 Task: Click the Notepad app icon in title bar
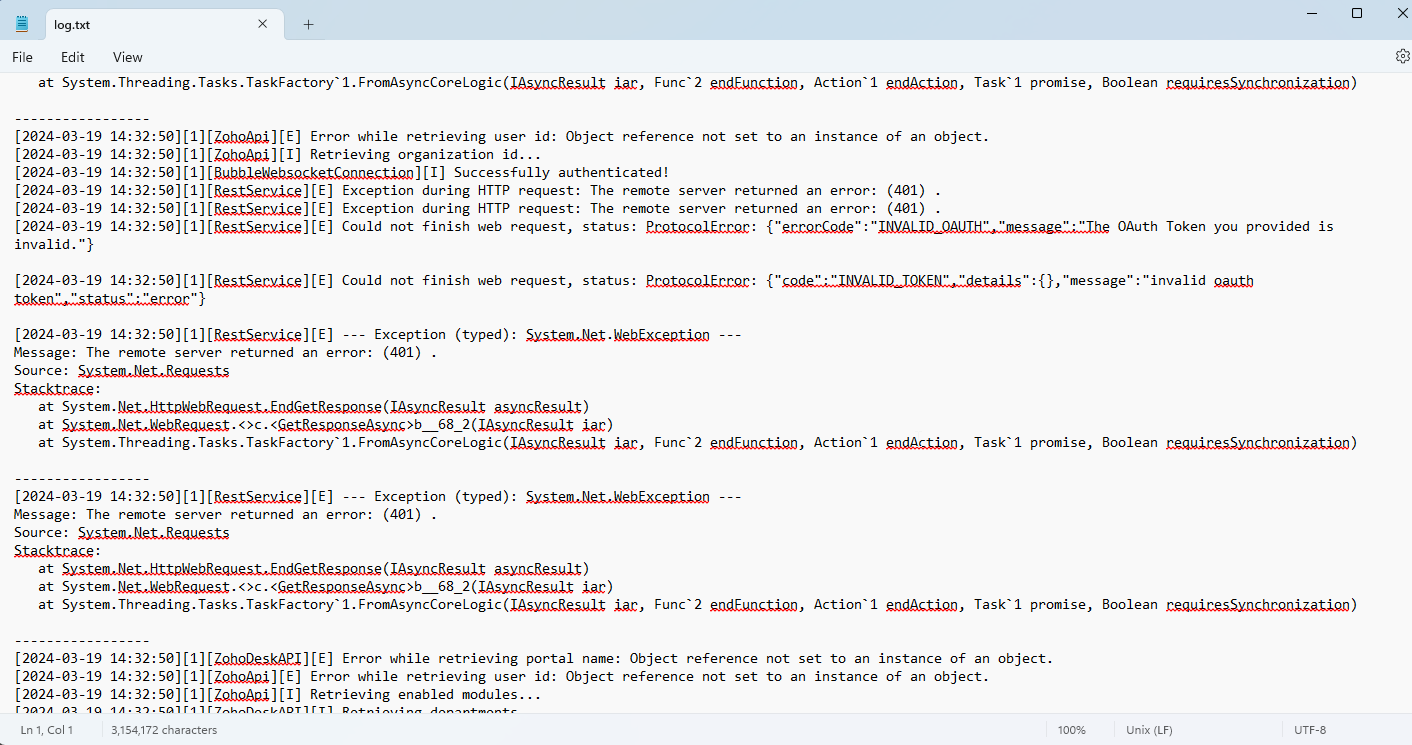[22, 24]
